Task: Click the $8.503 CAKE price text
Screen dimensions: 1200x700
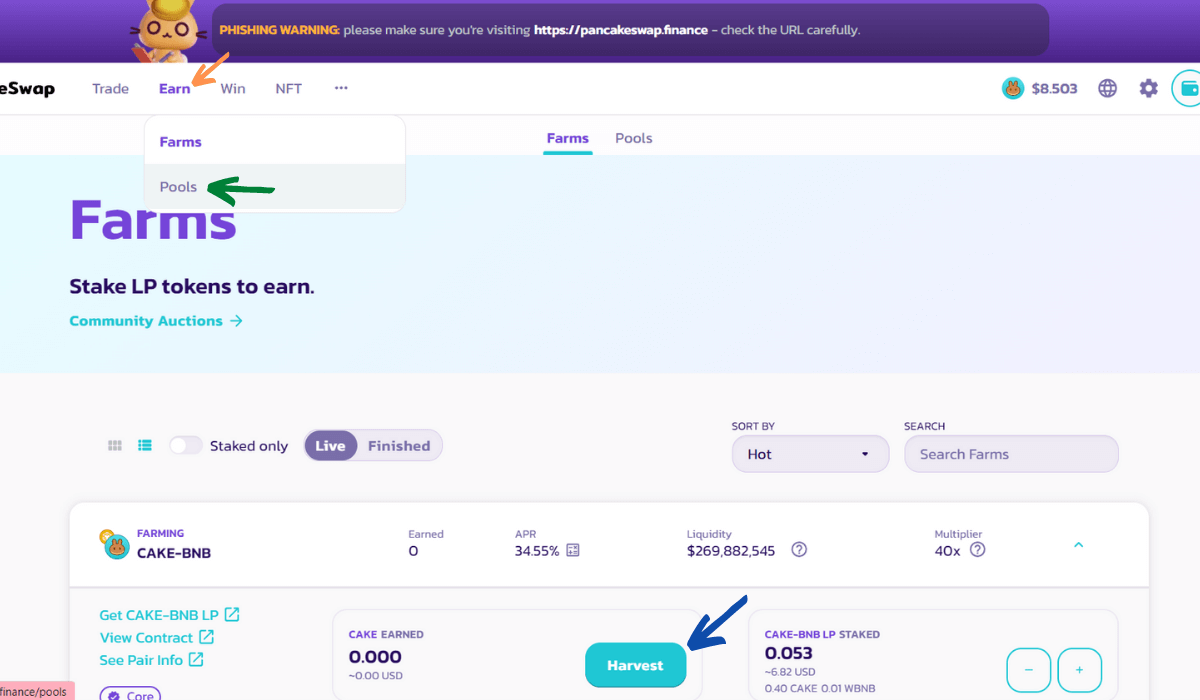Action: coord(1055,89)
